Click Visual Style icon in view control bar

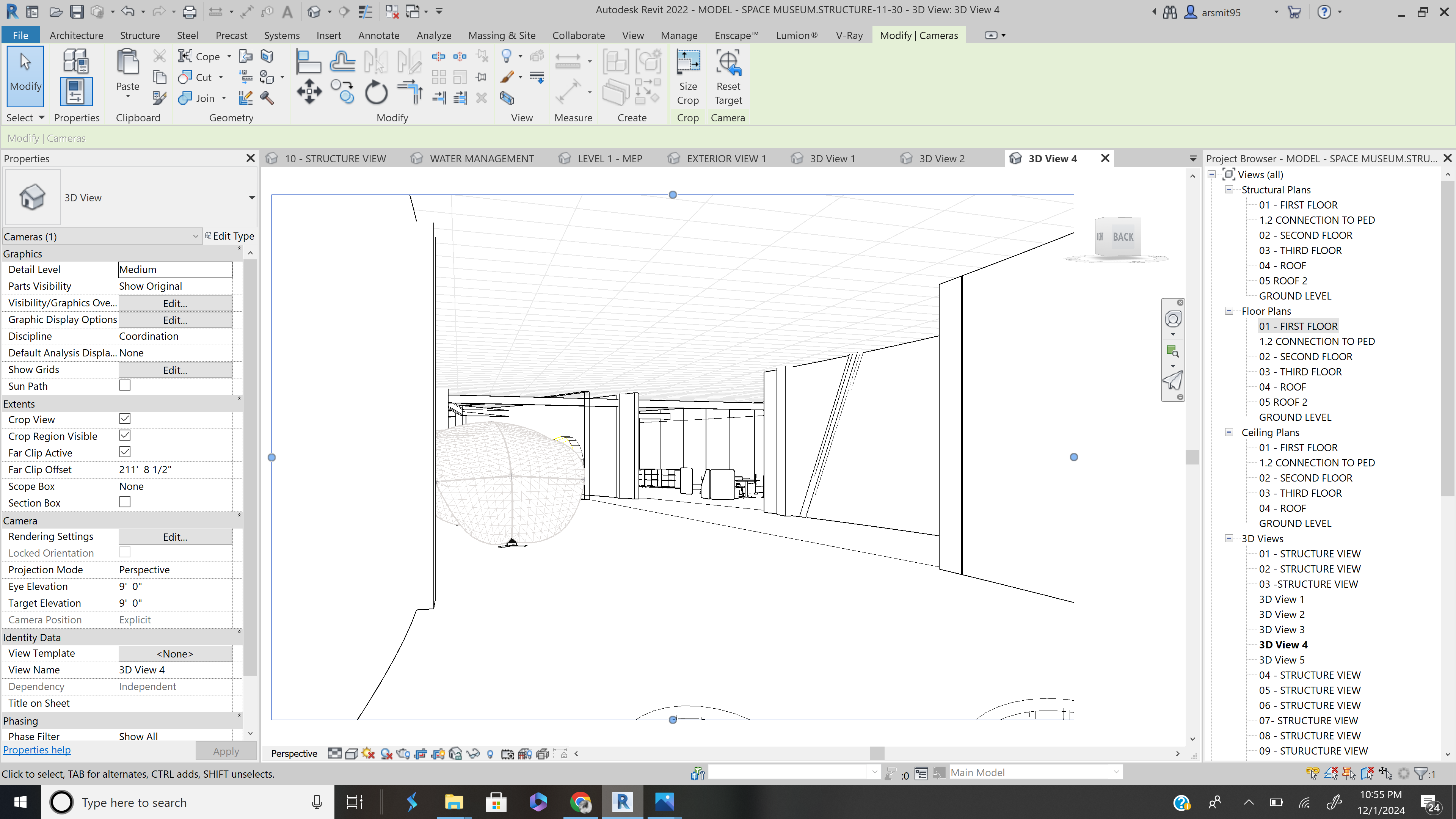(351, 753)
